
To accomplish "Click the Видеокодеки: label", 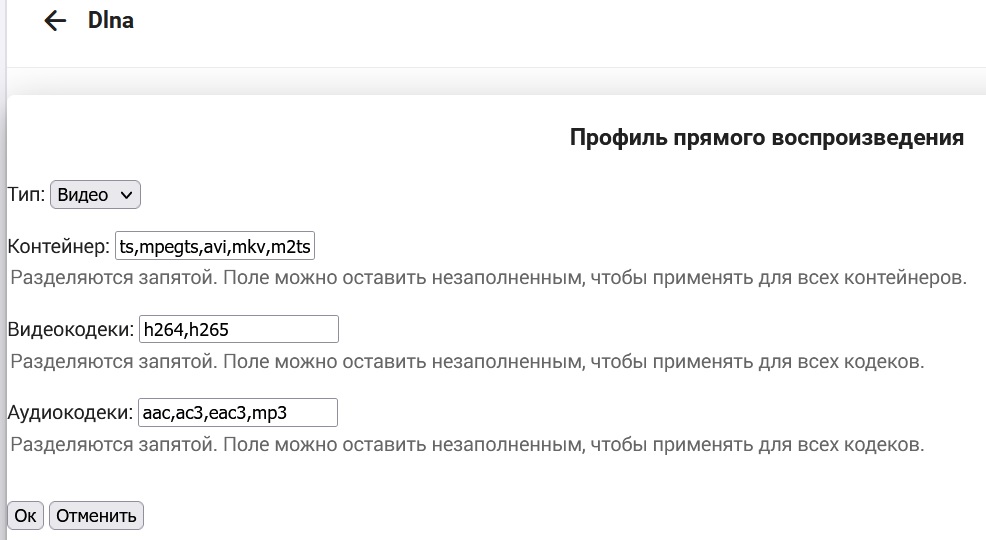I will pyautogui.click(x=70, y=329).
